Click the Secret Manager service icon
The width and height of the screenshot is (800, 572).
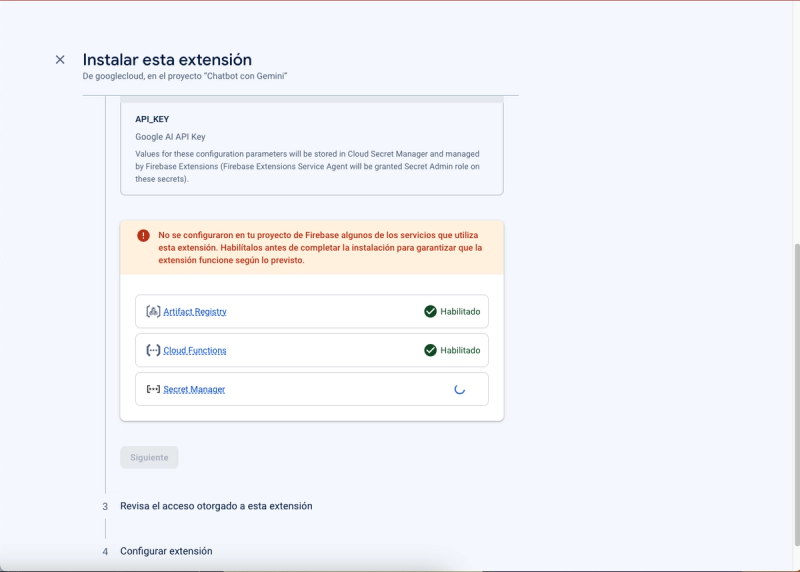point(153,389)
